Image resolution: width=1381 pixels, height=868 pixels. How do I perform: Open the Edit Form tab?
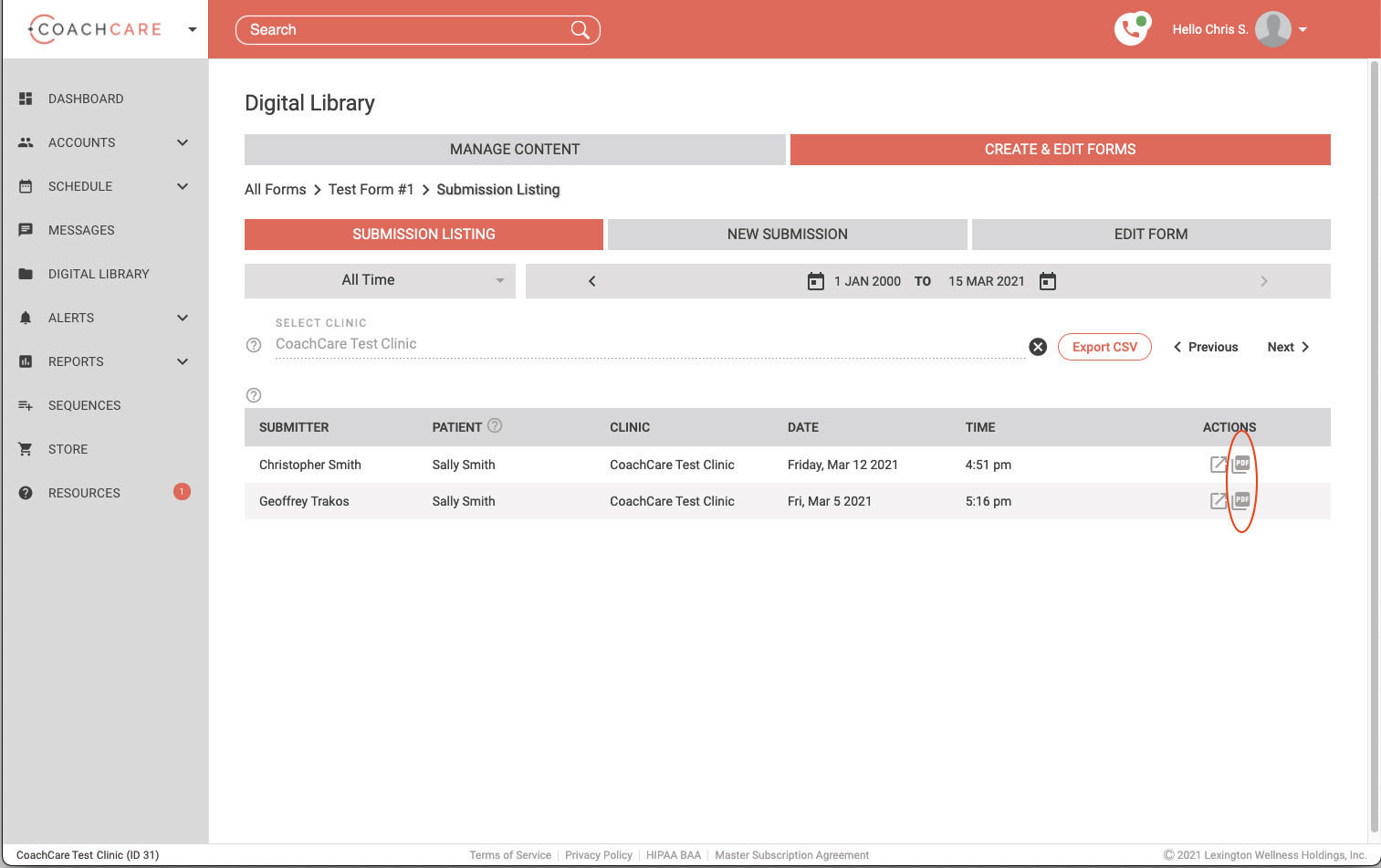point(1151,235)
